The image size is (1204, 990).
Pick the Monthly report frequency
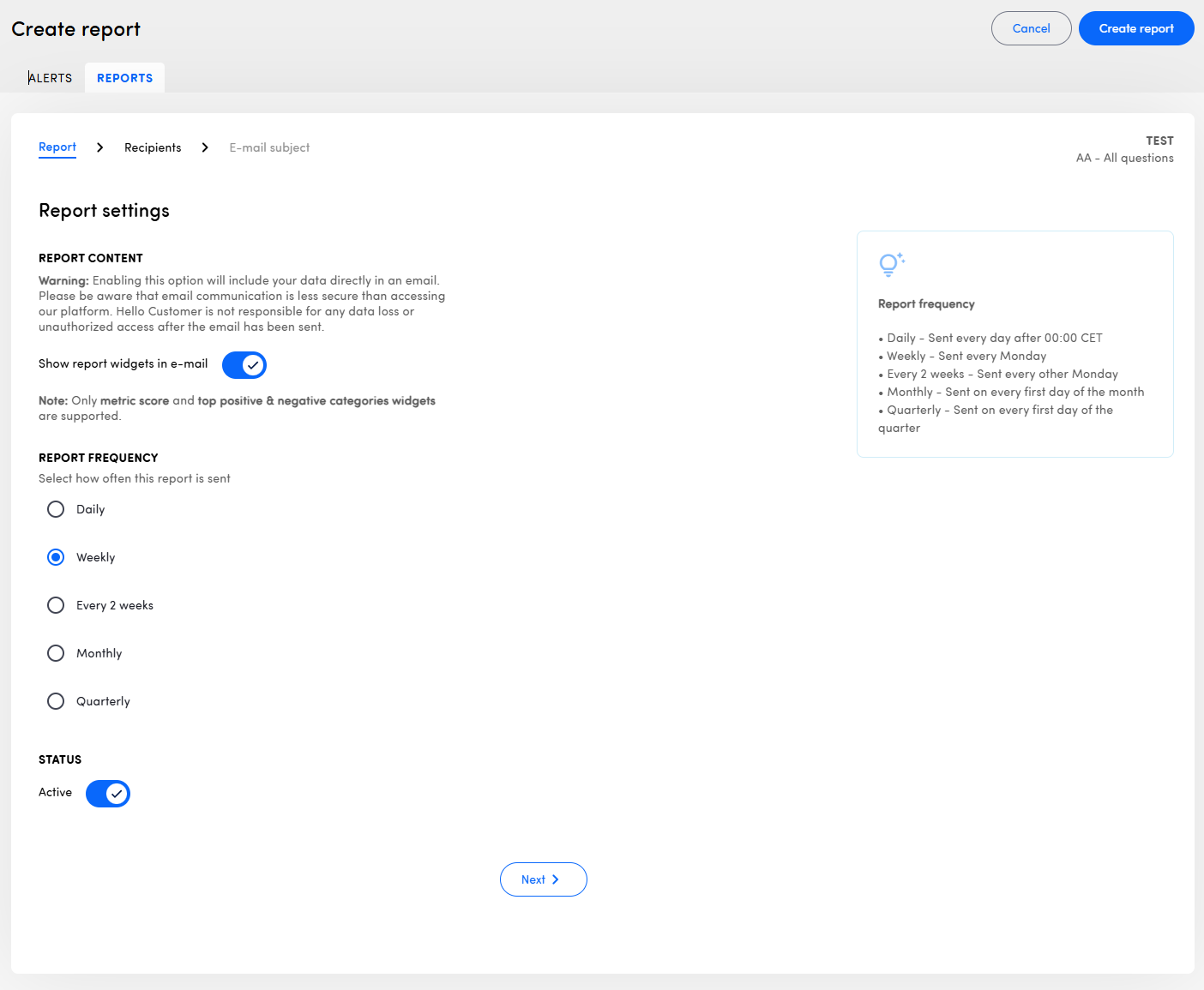(x=56, y=653)
